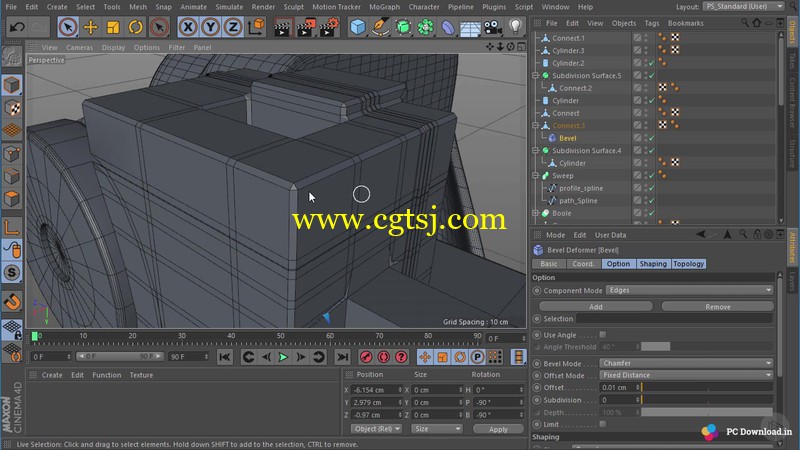Expand the Boole tree node
800x450 pixels.
click(536, 213)
